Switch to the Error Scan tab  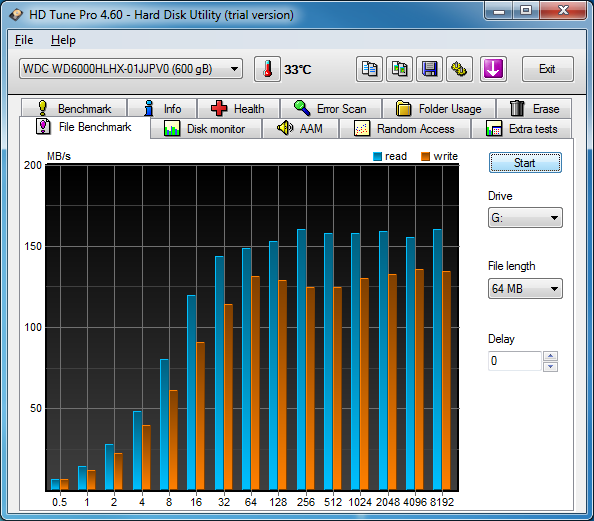click(x=331, y=109)
